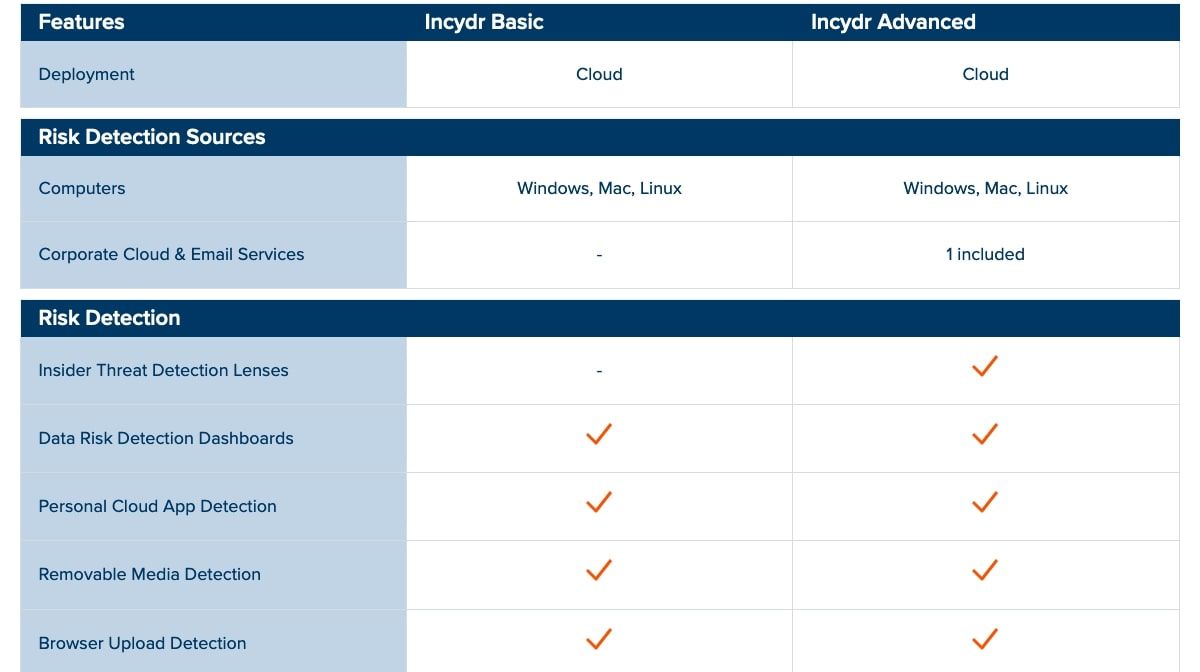1200x672 pixels.
Task: Click the '1 included' cell under Incydr Advanced
Action: (x=985, y=254)
